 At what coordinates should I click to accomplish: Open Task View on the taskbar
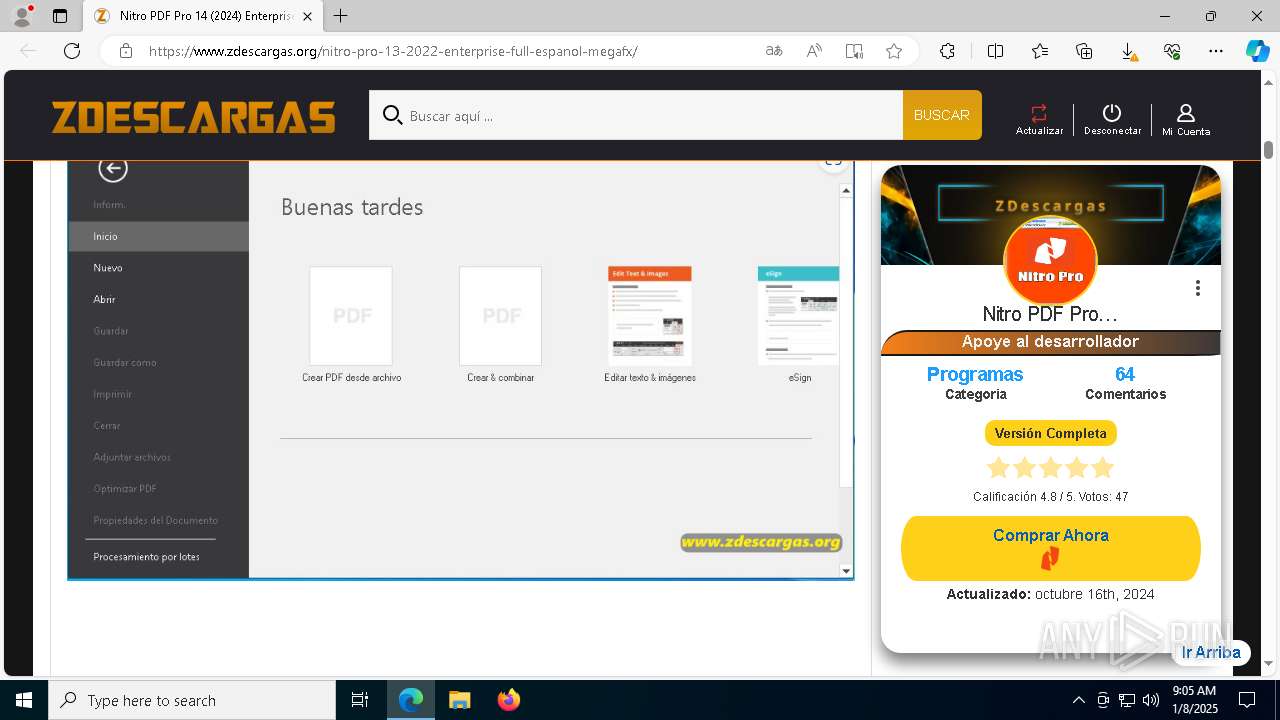pyautogui.click(x=360, y=700)
